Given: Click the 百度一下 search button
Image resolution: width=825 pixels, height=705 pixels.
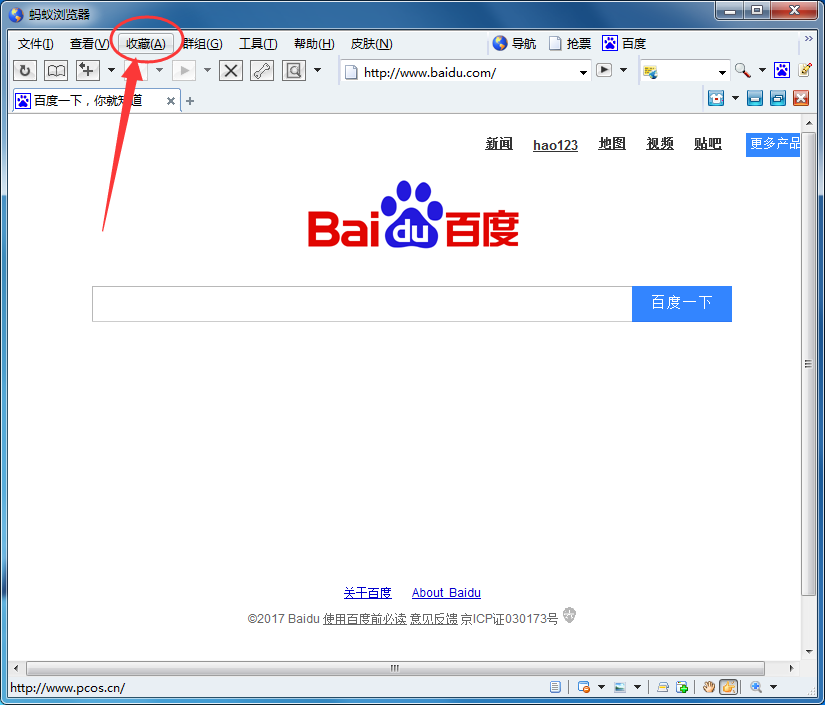Looking at the screenshot, I should [x=681, y=304].
